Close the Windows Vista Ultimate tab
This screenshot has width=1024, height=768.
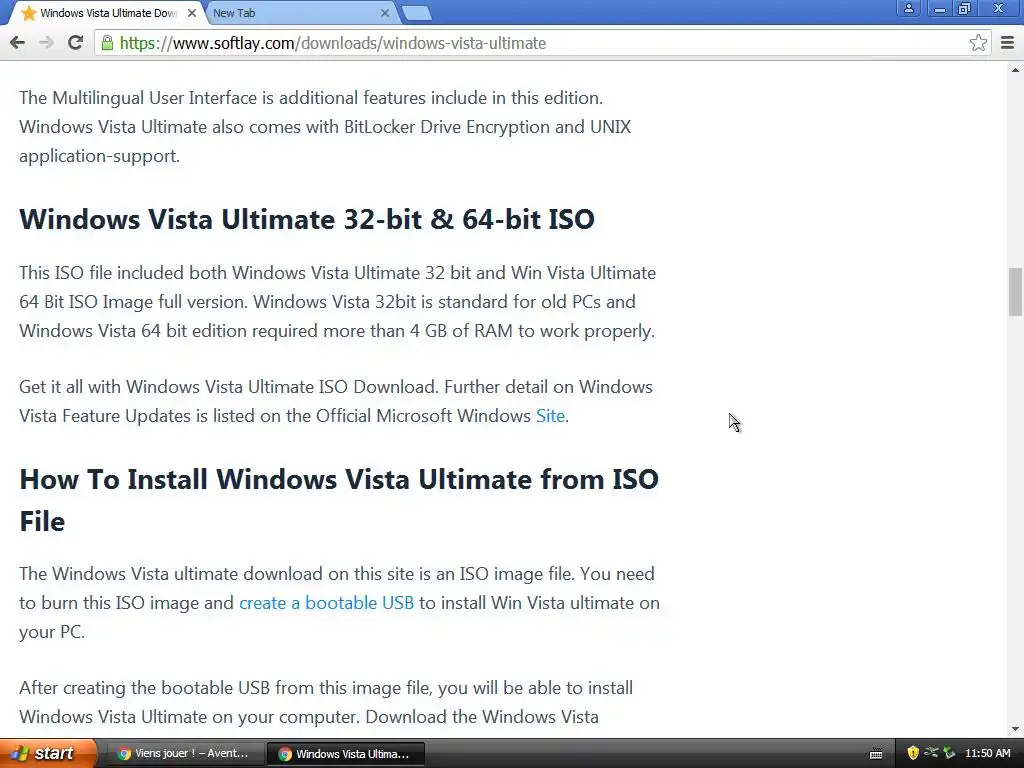(191, 13)
